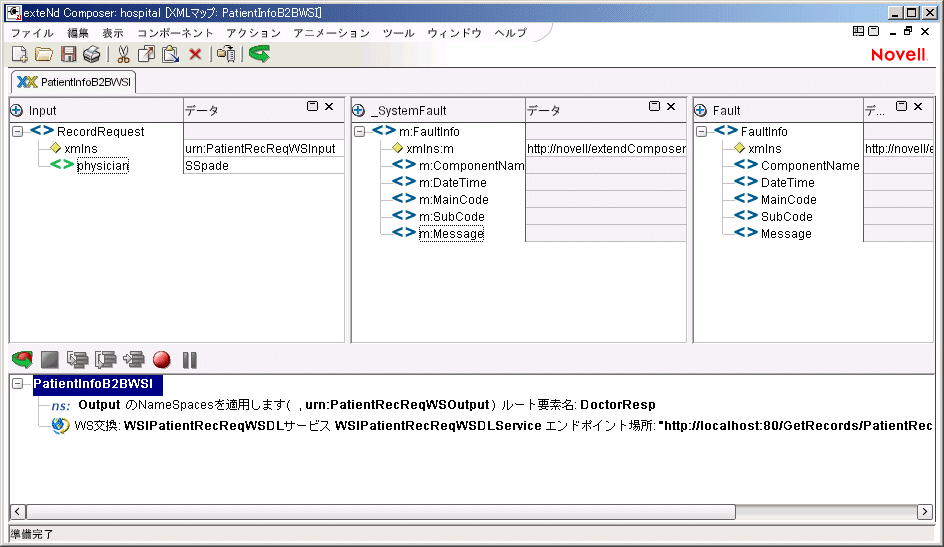Maximize the Input panel
This screenshot has height=547, width=944.
[x=312, y=107]
